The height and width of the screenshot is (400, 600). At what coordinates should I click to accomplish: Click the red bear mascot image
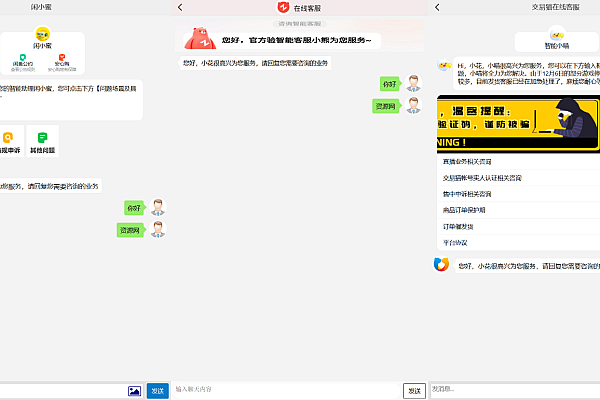(200, 38)
